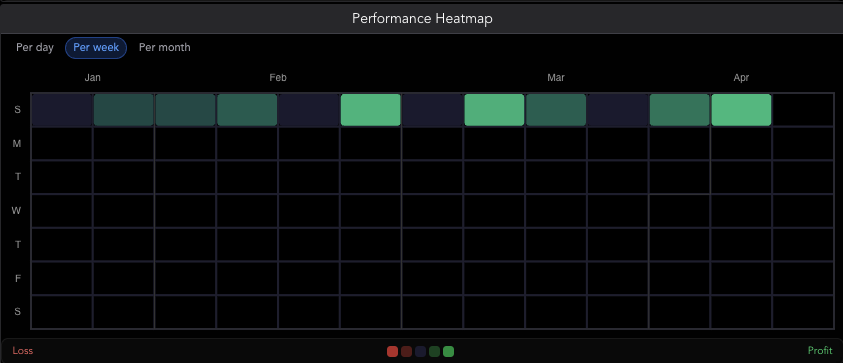
Task: Click the F weekday row label
Action: coord(18,278)
